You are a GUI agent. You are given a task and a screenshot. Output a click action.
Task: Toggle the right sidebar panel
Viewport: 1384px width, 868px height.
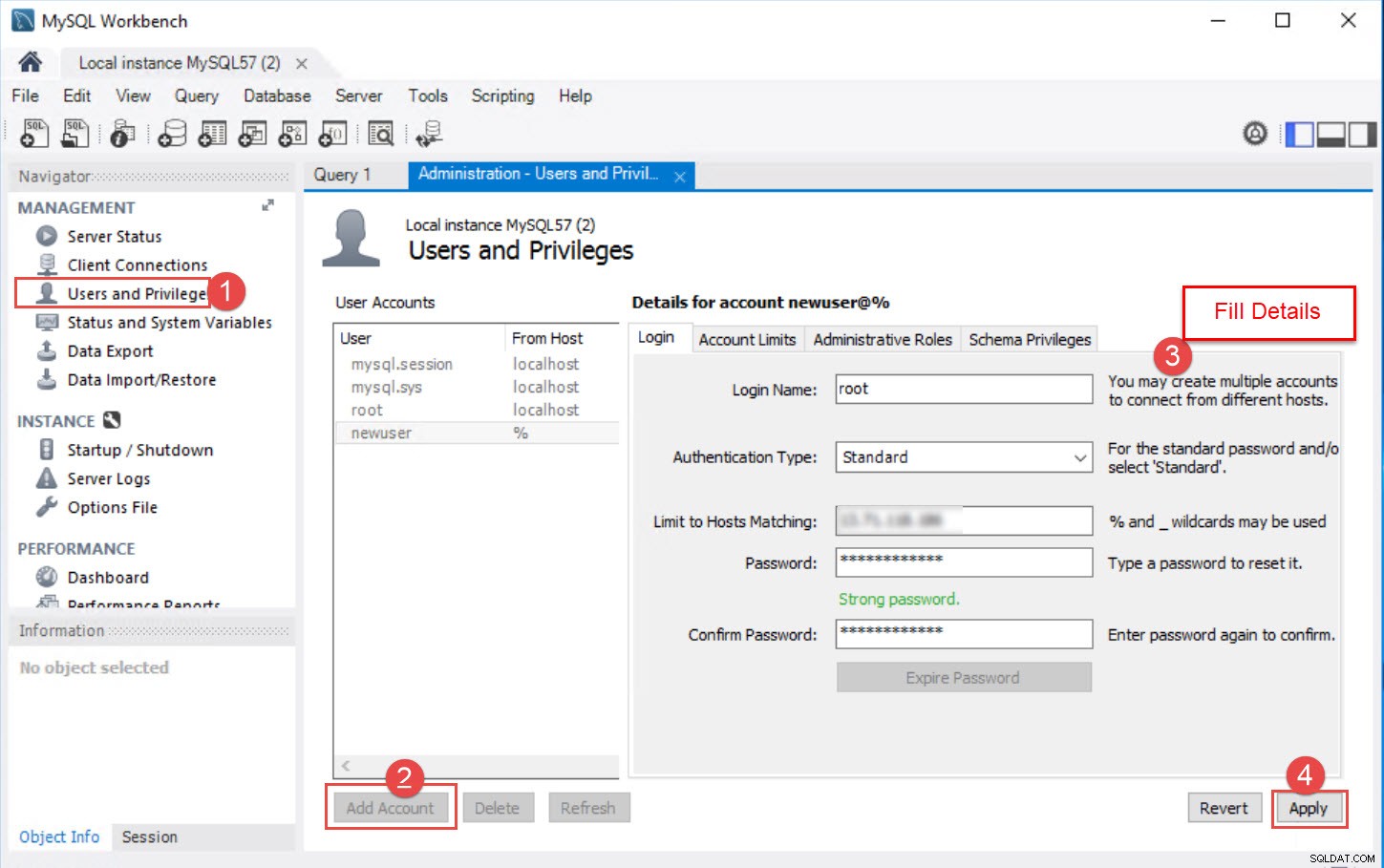1362,135
